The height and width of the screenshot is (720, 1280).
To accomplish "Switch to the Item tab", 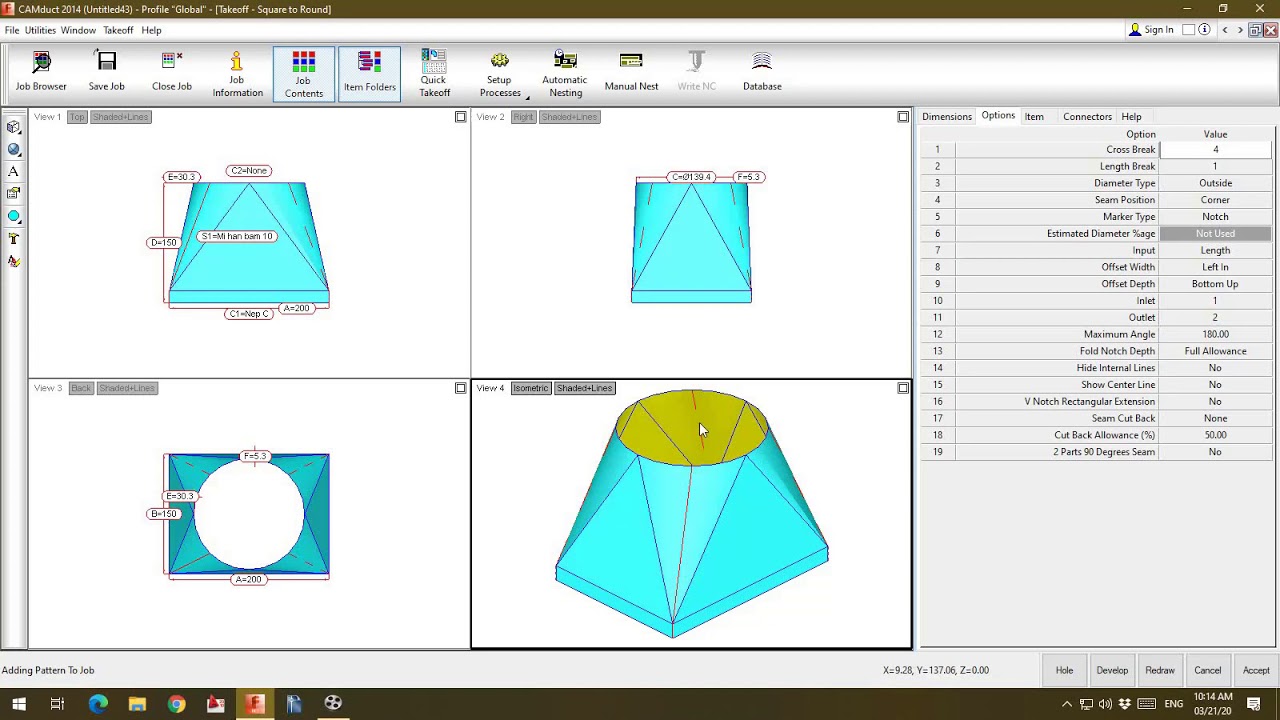I will click(1034, 117).
